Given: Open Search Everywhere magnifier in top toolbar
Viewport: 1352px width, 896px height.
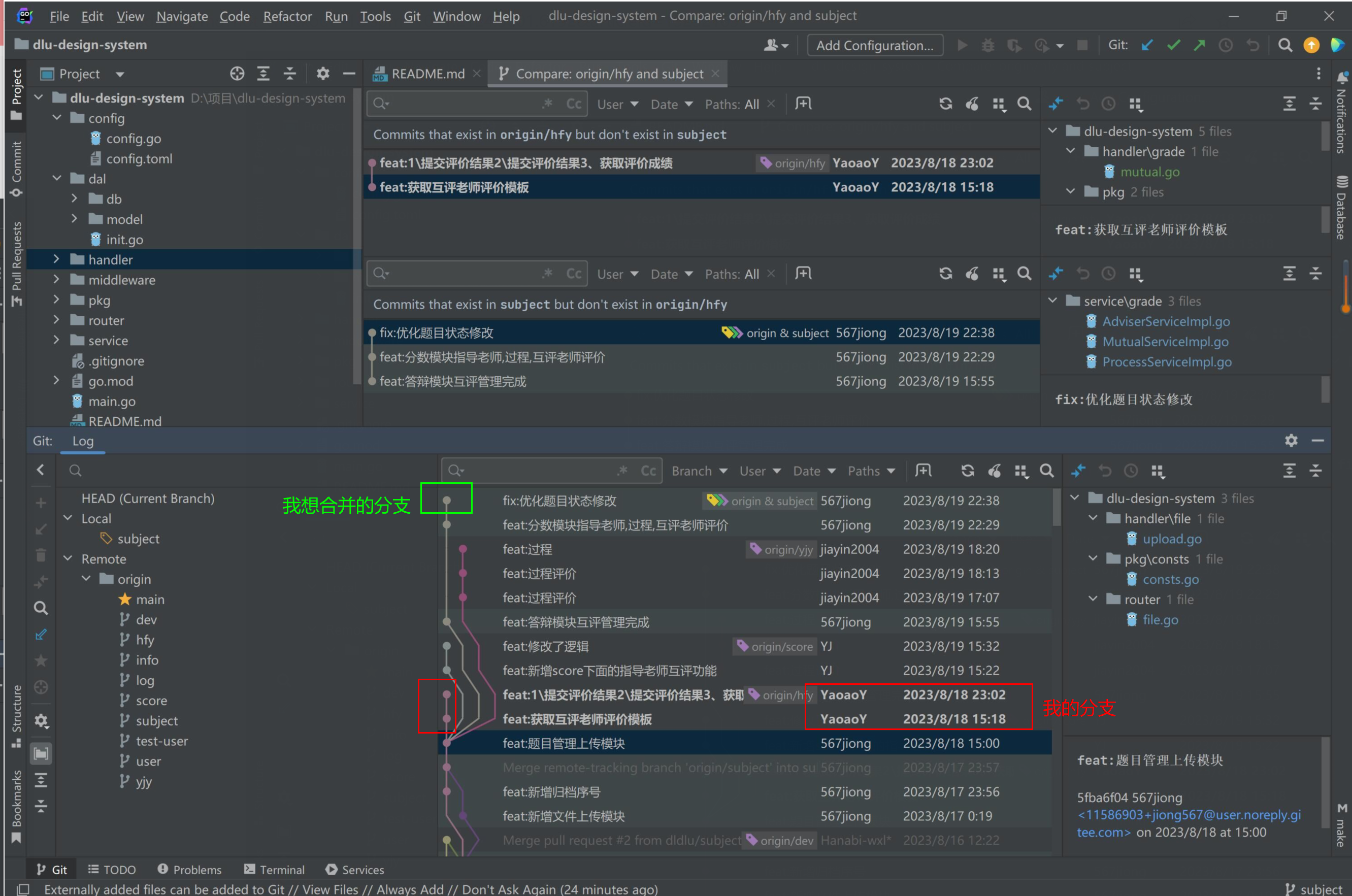Looking at the screenshot, I should coord(1284,45).
